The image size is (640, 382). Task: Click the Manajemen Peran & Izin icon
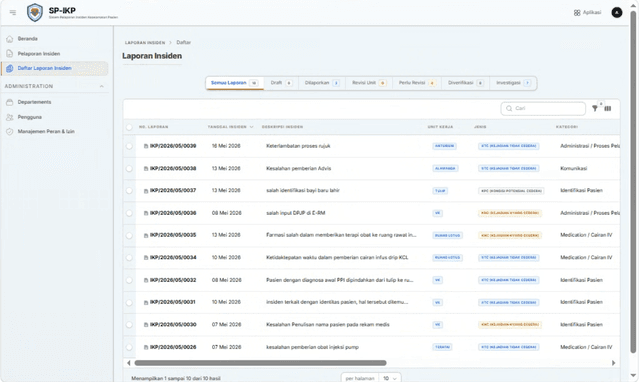pos(10,131)
